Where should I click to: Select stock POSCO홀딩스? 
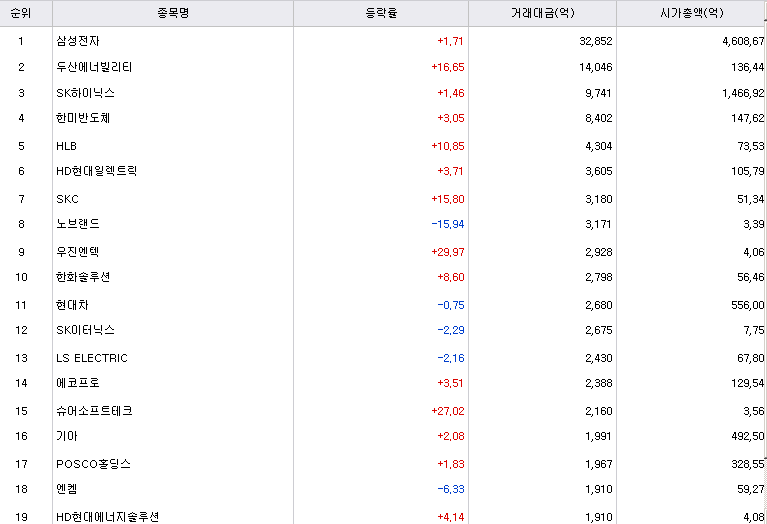93,463
